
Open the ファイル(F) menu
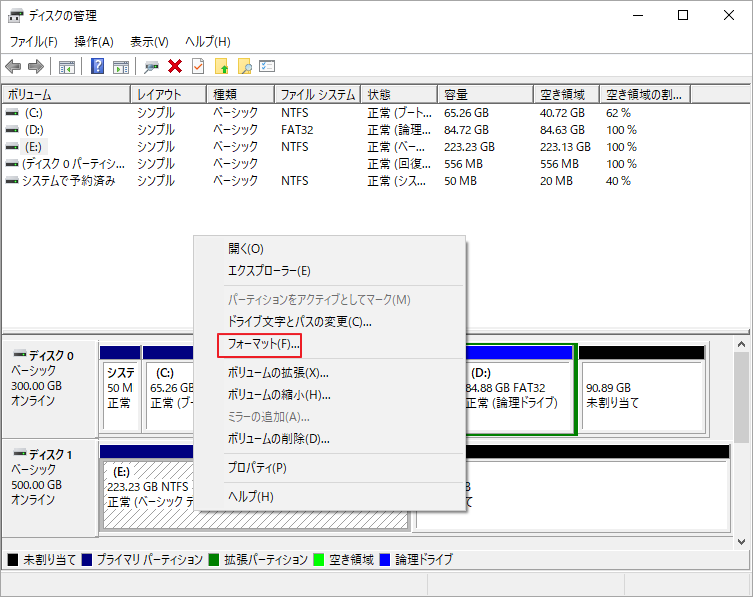[x=34, y=42]
